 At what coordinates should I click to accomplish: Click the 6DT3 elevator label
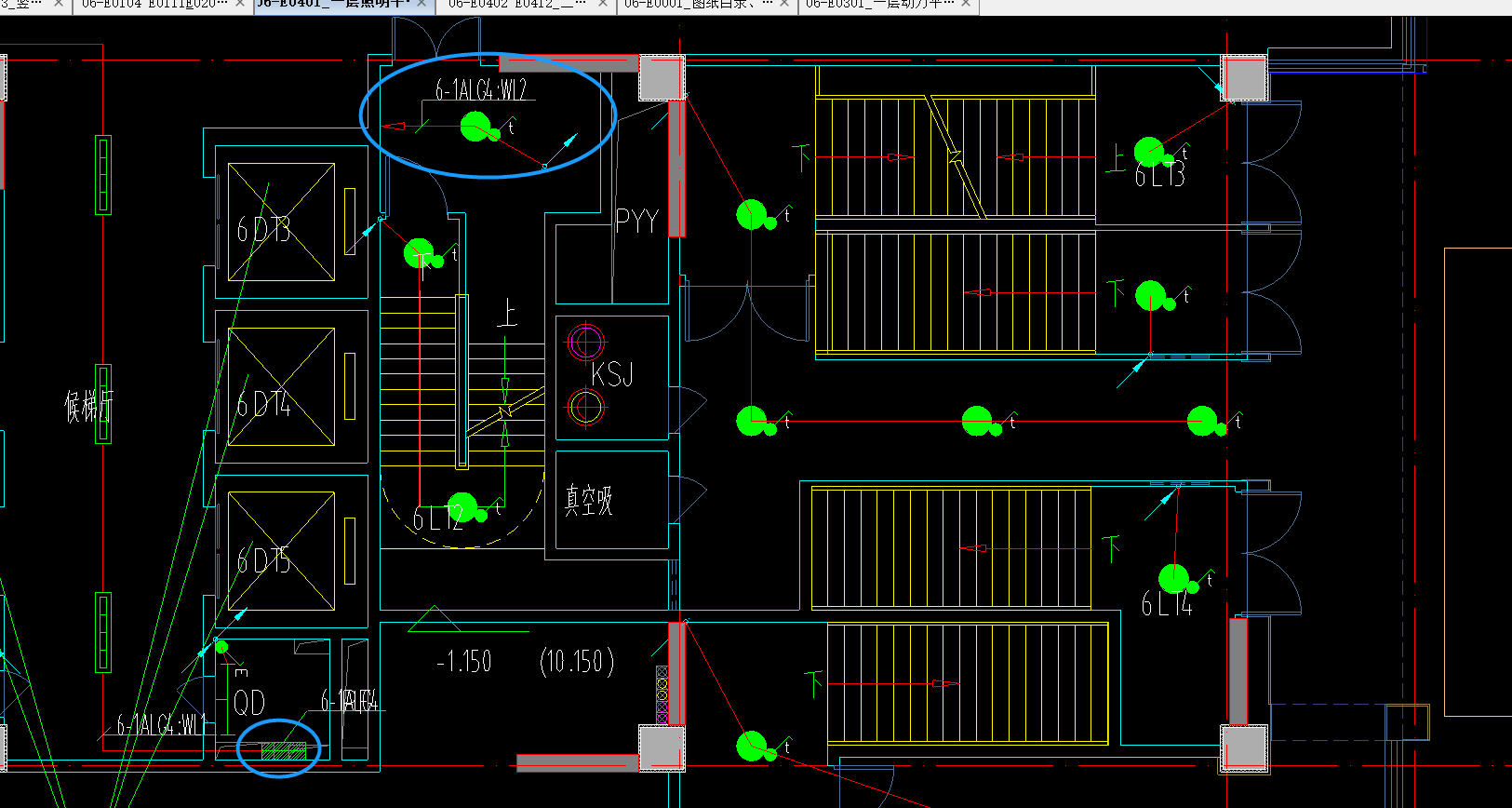pyautogui.click(x=263, y=229)
